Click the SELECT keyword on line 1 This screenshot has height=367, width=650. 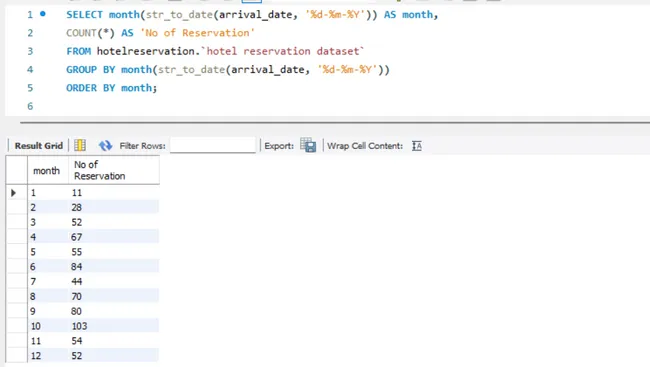click(x=84, y=15)
